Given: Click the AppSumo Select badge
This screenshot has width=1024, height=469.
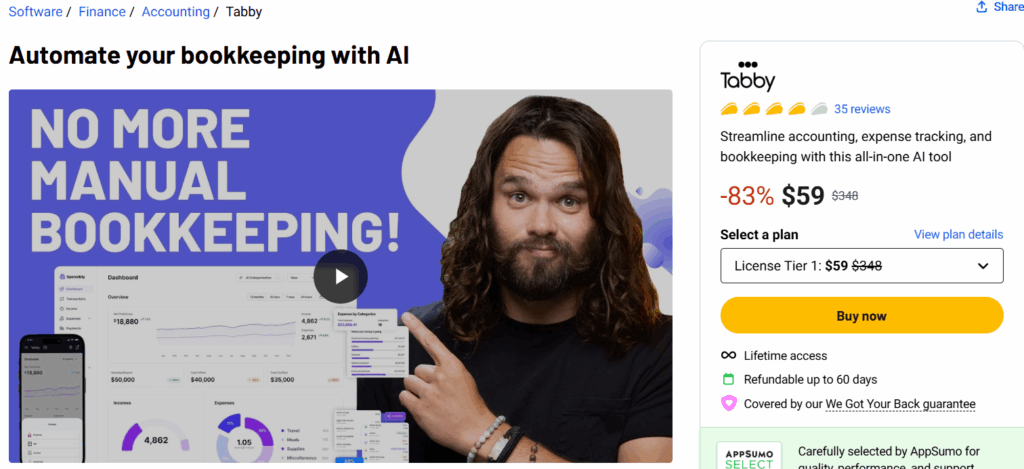Looking at the screenshot, I should pos(749,455).
